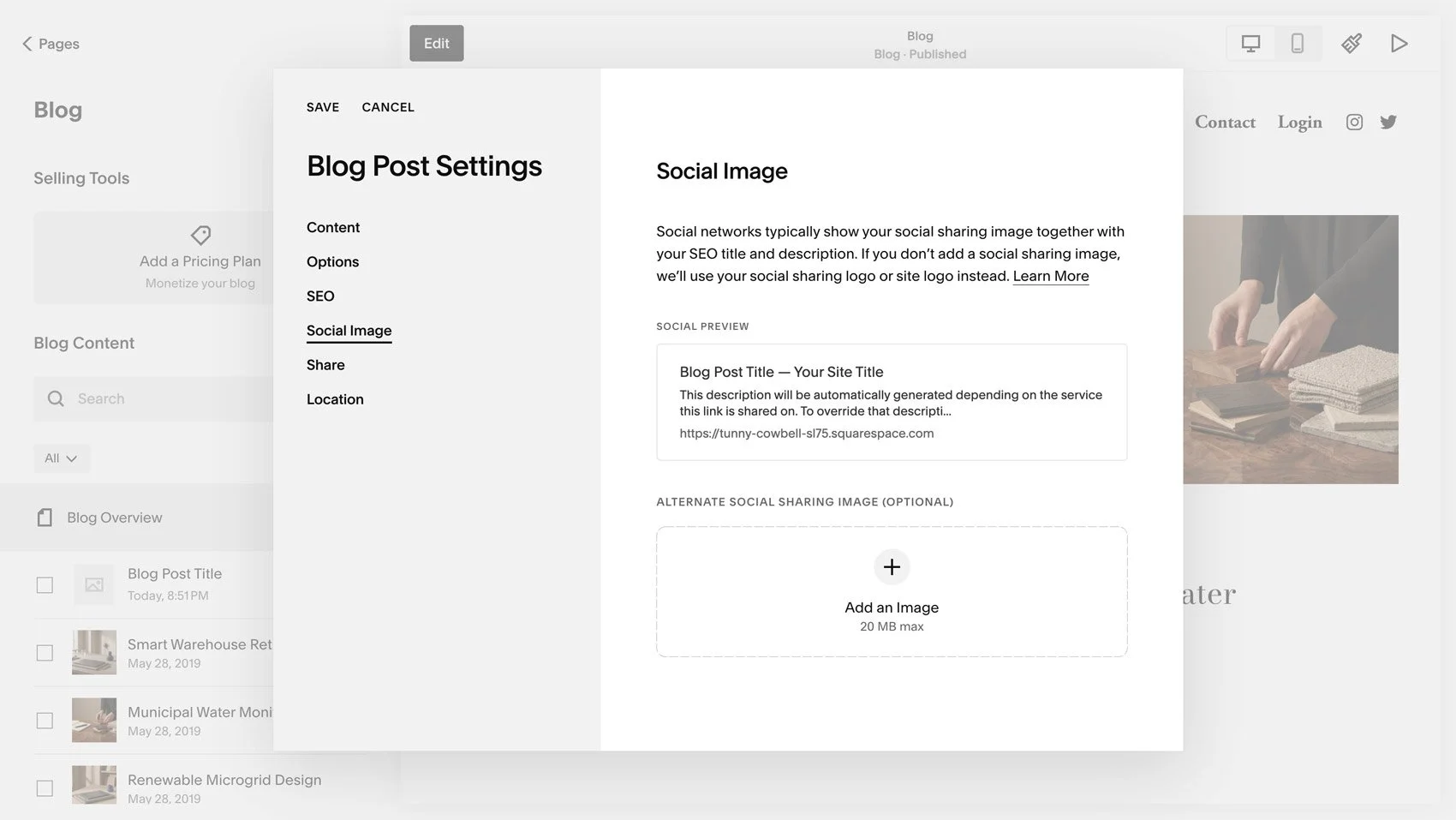Open the Location settings tab
1456x820 pixels.
click(335, 399)
